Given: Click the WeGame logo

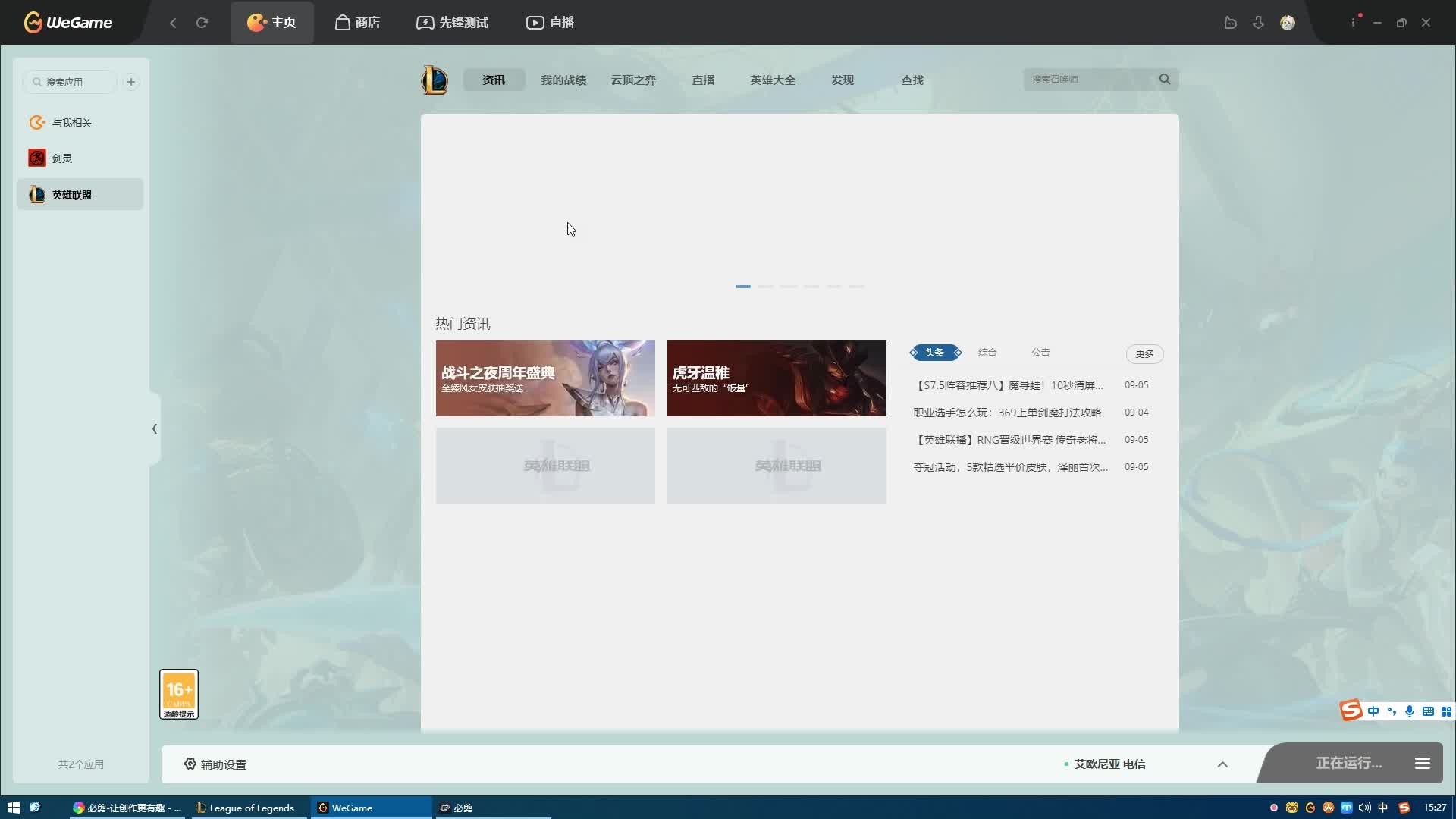Looking at the screenshot, I should tap(67, 23).
